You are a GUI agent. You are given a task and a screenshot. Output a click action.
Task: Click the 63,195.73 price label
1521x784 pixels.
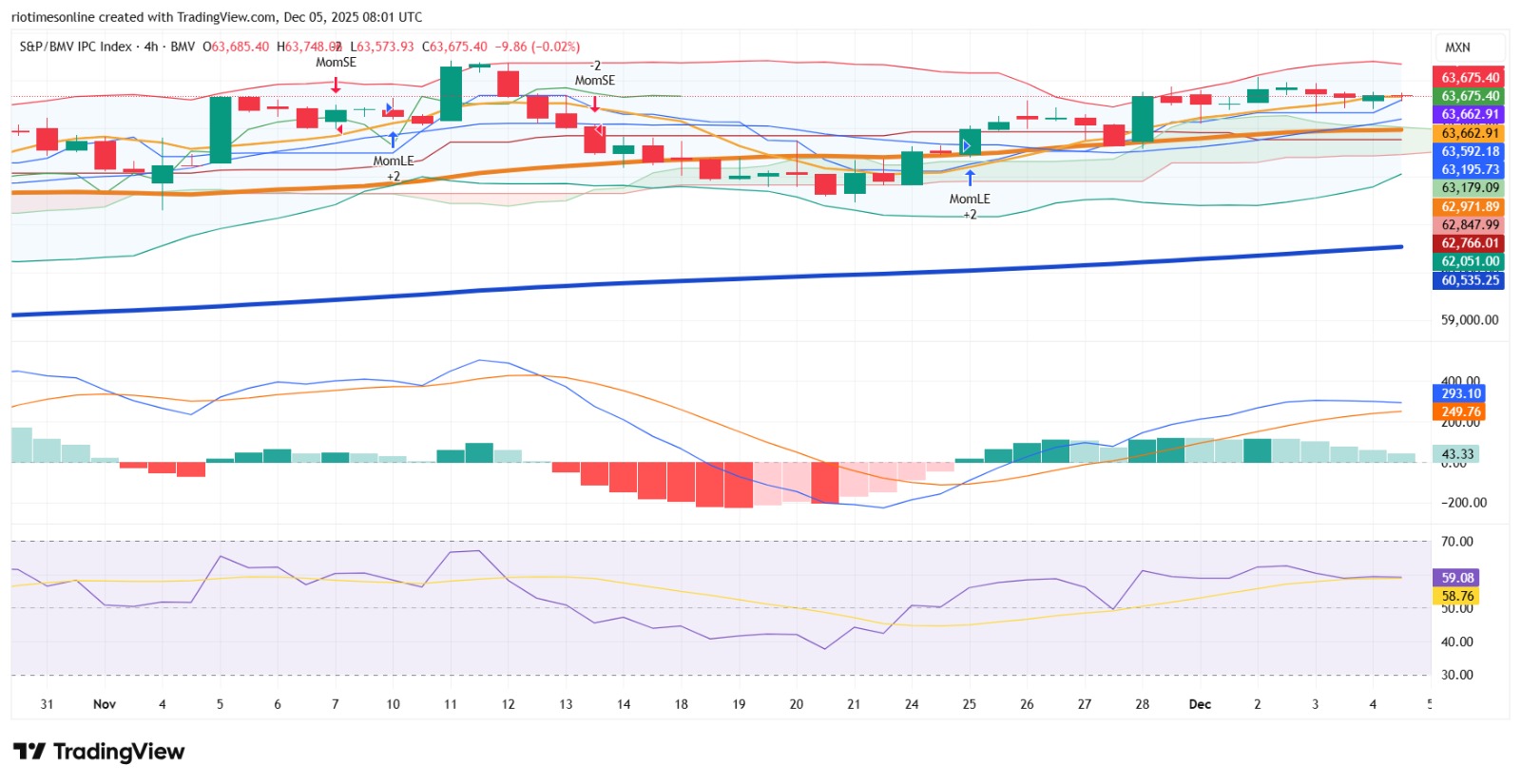point(1469,169)
